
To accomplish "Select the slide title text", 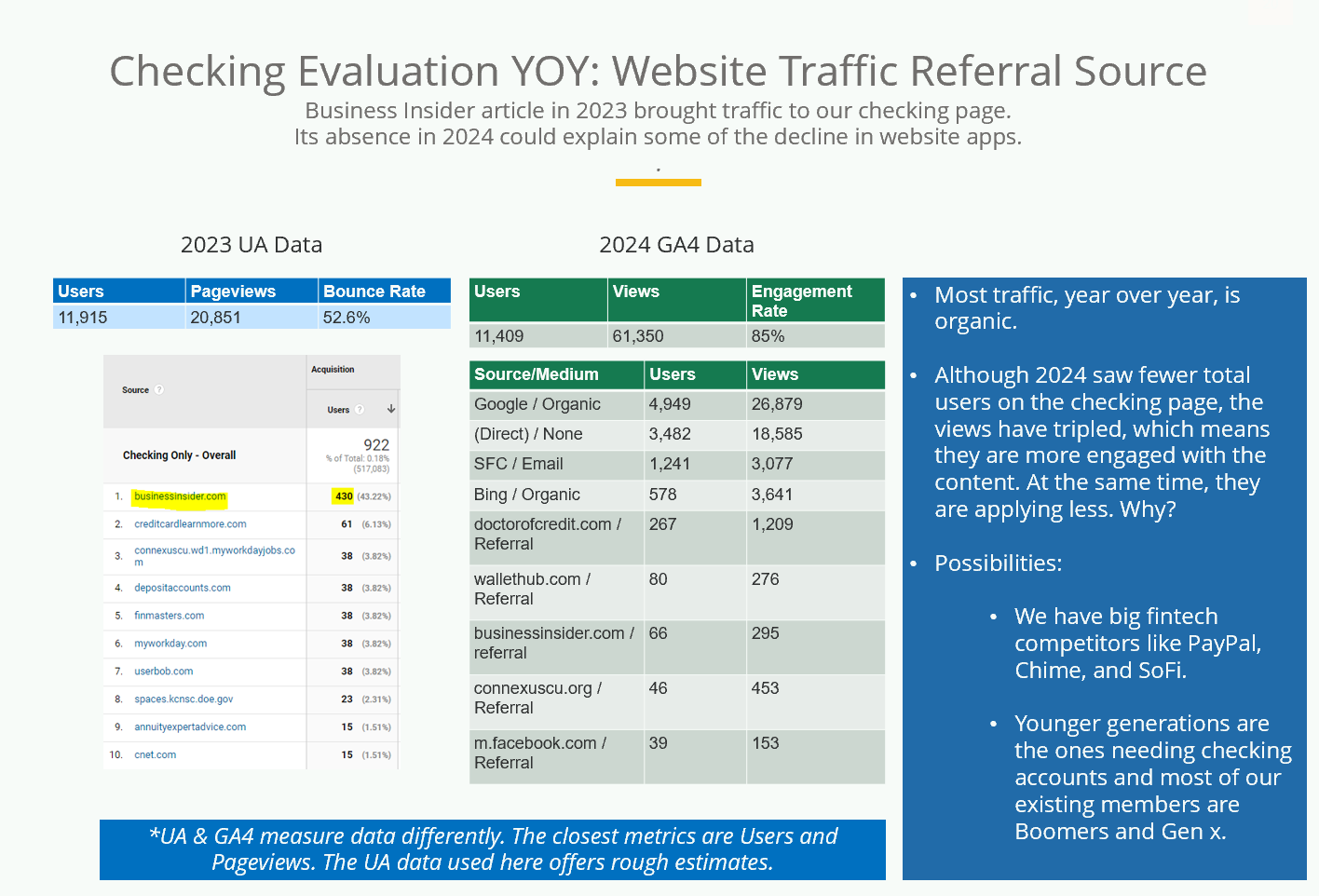I will (x=658, y=72).
